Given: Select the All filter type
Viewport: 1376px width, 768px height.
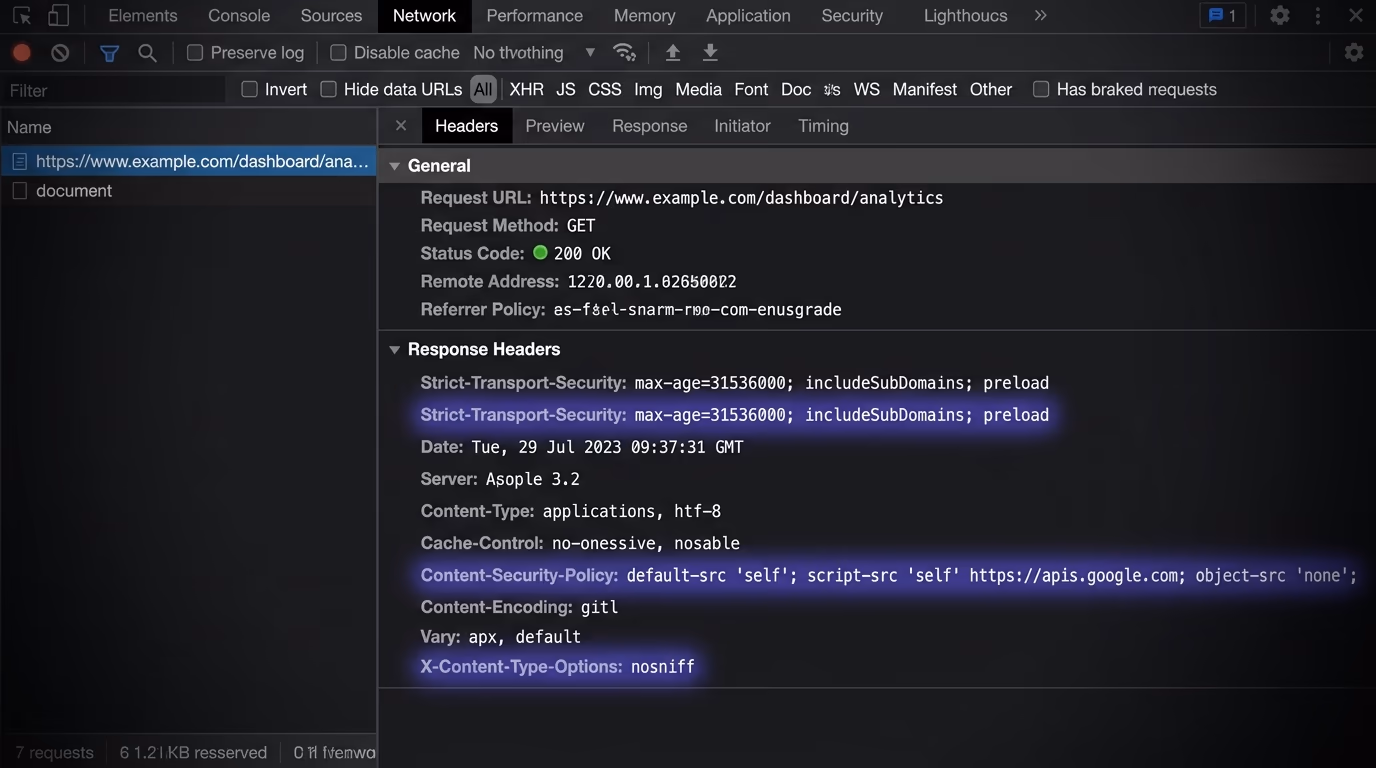Looking at the screenshot, I should pyautogui.click(x=483, y=89).
